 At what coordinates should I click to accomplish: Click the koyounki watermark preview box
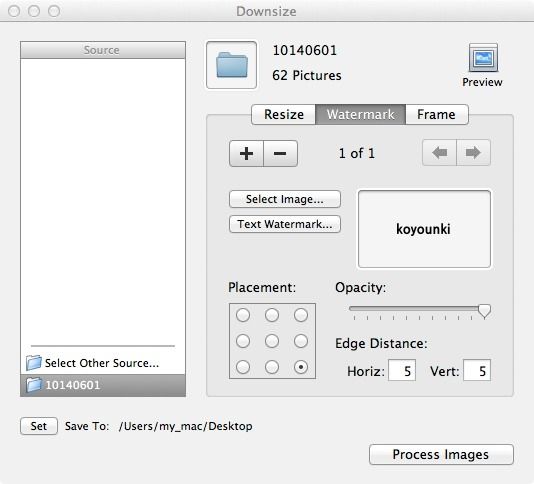pos(424,229)
